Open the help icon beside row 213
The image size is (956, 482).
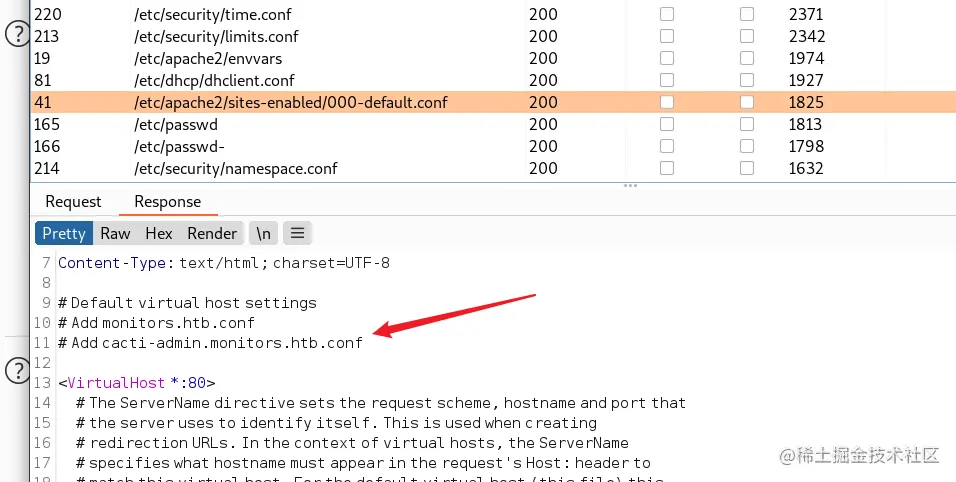coord(17,34)
